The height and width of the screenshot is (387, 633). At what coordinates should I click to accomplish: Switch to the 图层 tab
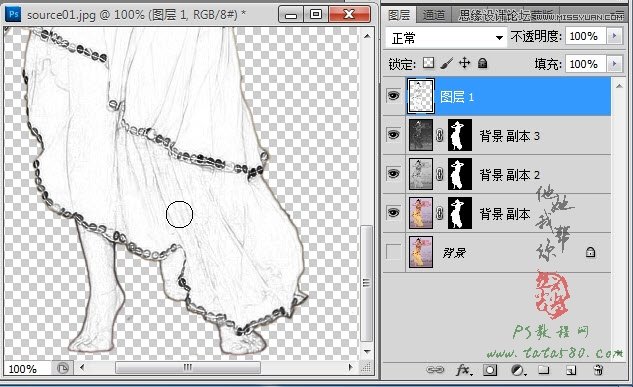399,15
